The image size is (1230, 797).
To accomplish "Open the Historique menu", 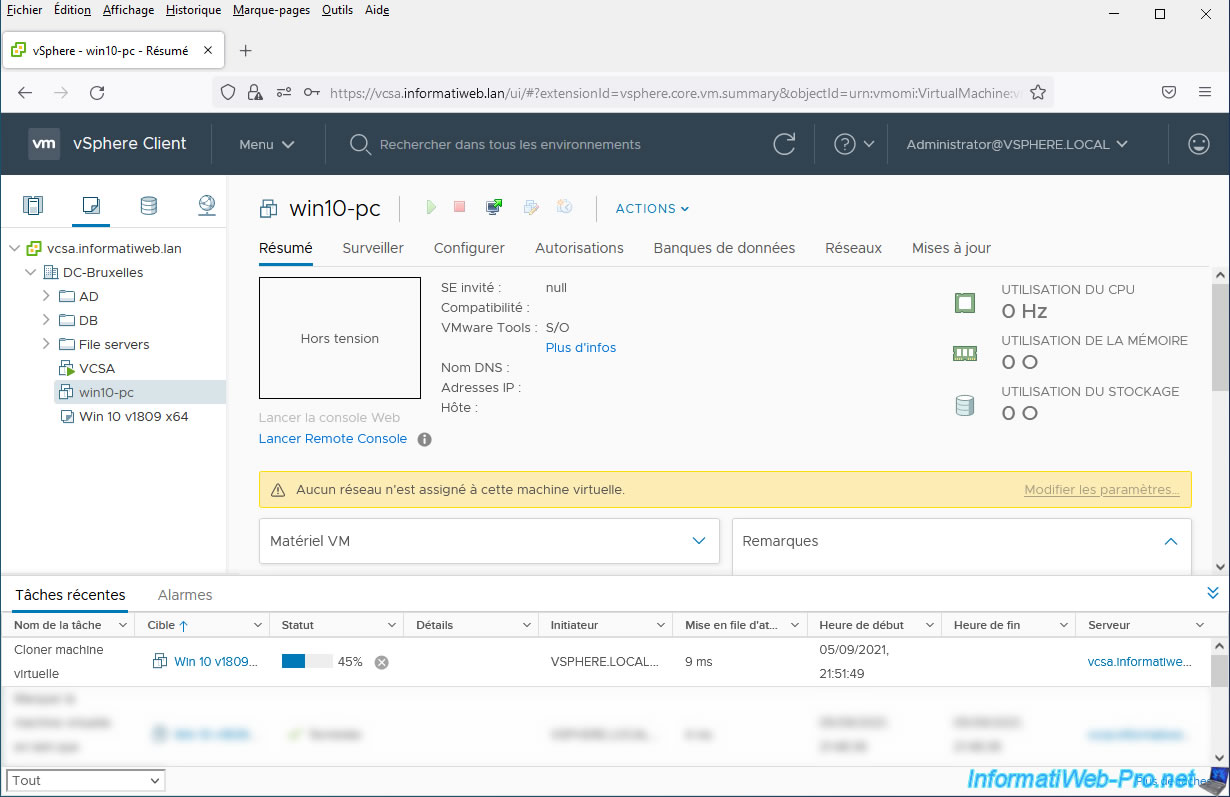I will point(193,10).
